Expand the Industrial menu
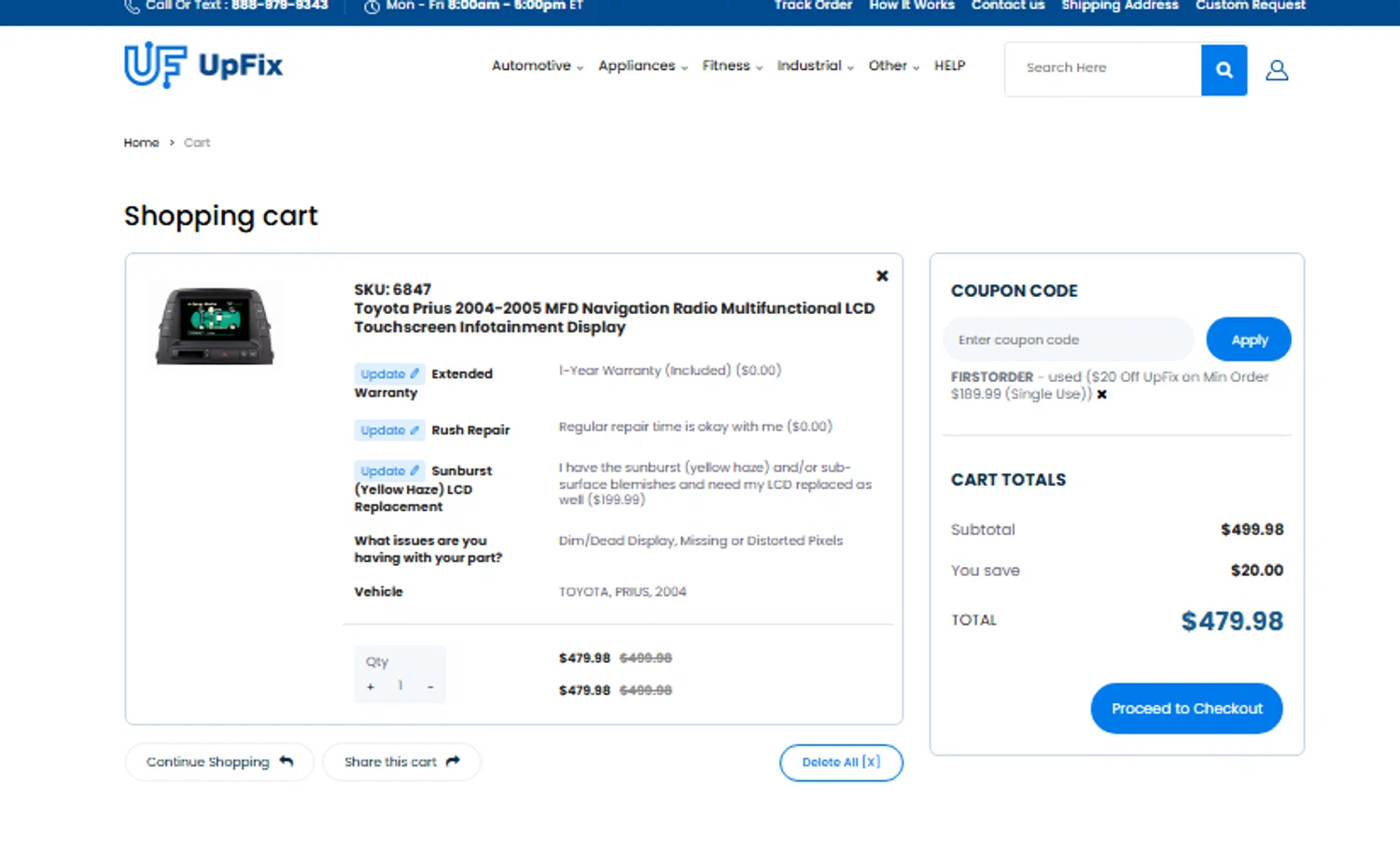This screenshot has width=1400, height=861. tap(815, 65)
